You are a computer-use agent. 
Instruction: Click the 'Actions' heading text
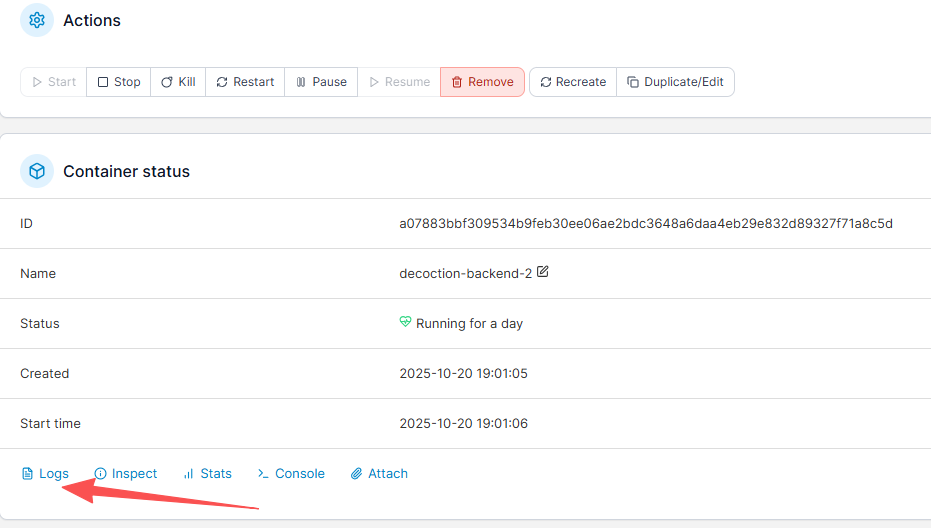[x=92, y=20]
